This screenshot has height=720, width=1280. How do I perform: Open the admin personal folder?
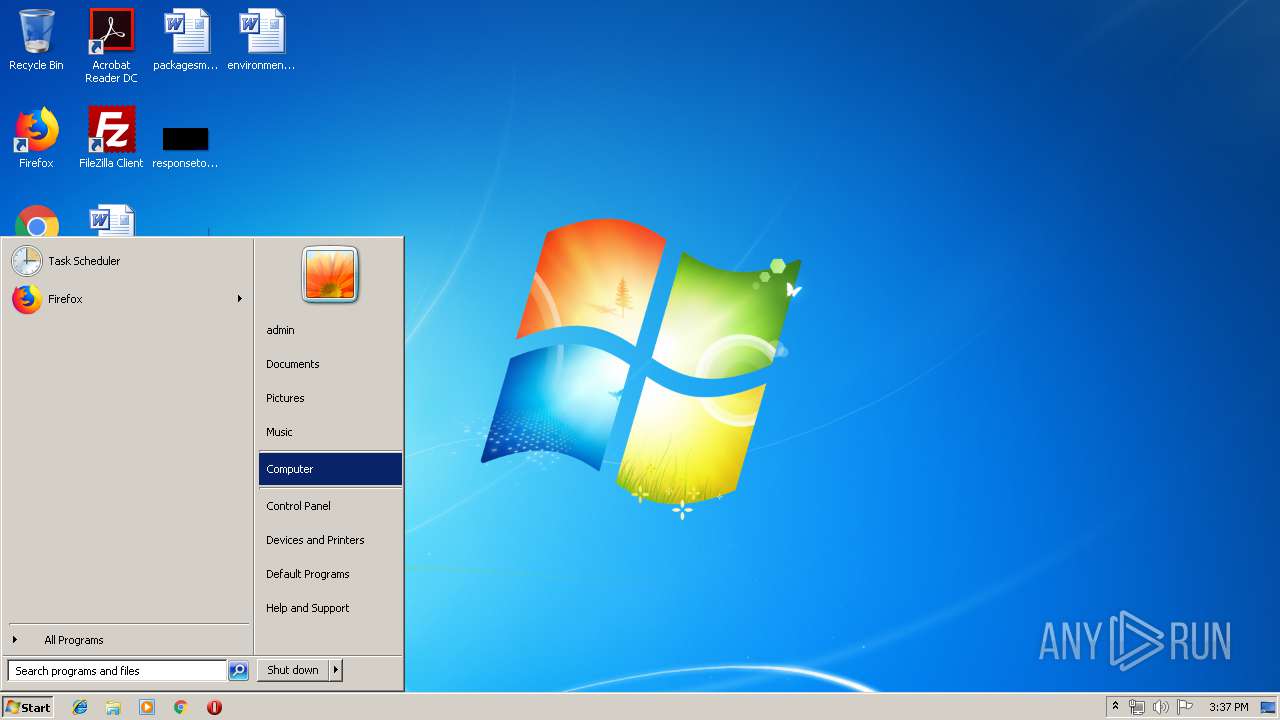330,330
